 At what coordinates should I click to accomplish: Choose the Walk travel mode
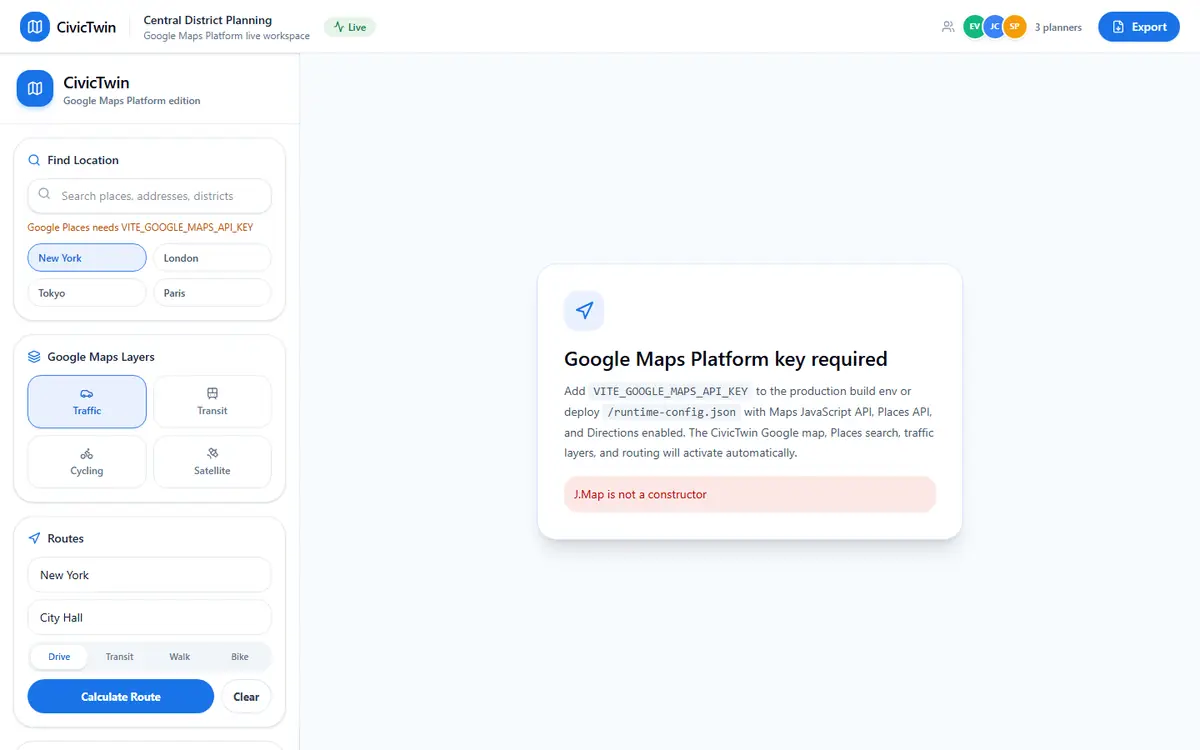[180, 657]
